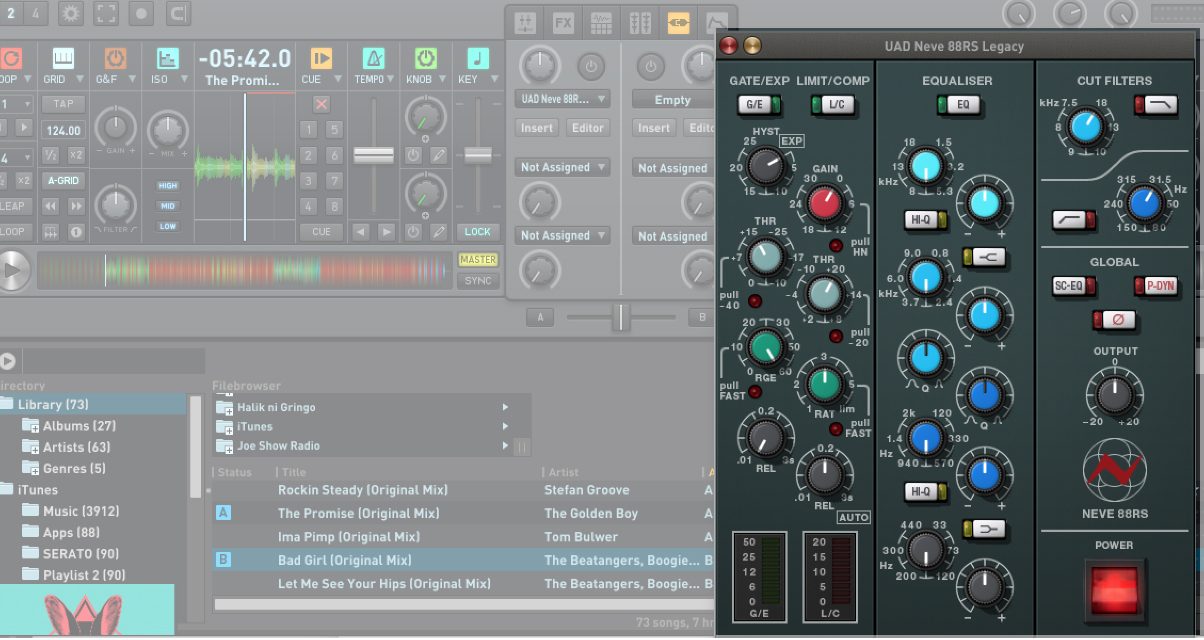Select the GRID piano-keys icon
The height and width of the screenshot is (640, 1204).
(x=63, y=58)
